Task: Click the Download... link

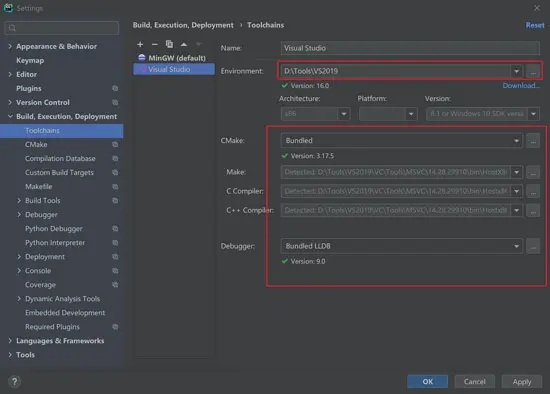Action: coord(521,86)
